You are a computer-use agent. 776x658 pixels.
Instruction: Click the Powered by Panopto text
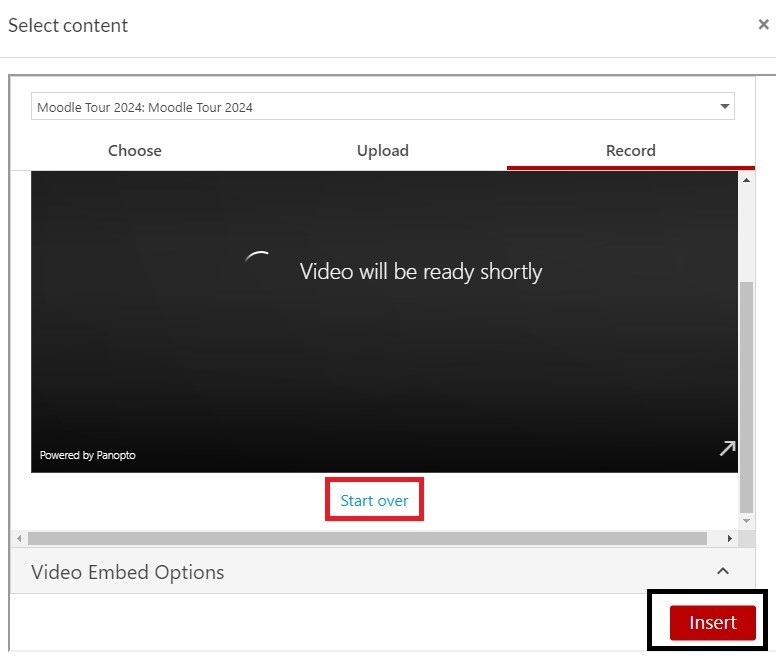tap(88, 455)
